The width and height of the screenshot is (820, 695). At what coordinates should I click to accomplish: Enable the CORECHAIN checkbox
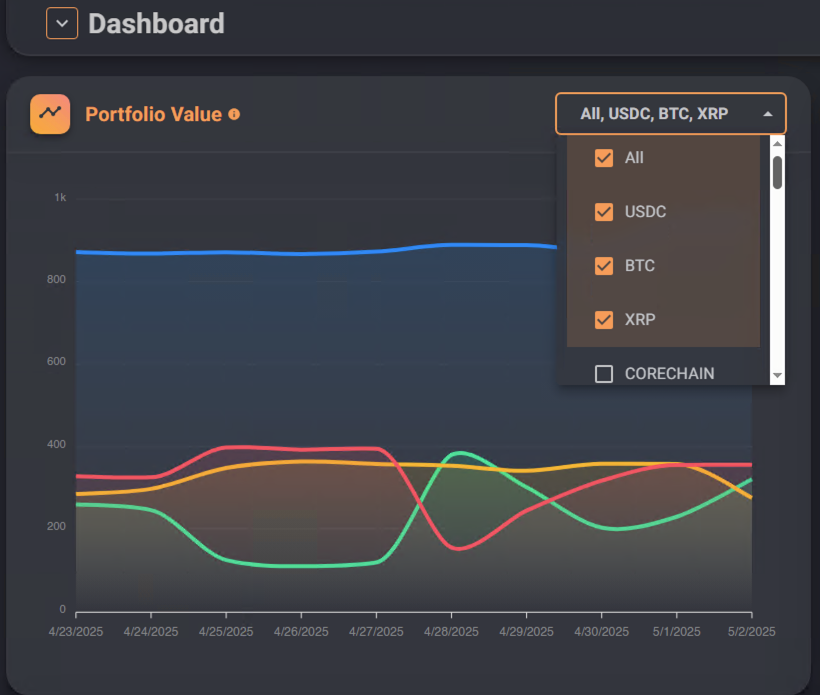pos(604,374)
